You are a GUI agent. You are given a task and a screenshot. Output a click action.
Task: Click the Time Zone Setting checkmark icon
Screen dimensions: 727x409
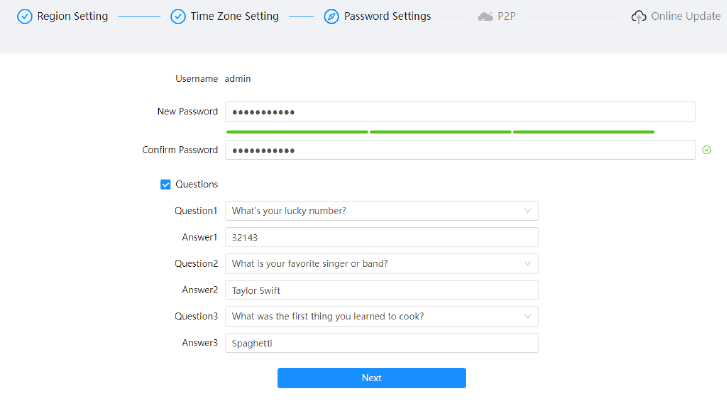coord(178,17)
